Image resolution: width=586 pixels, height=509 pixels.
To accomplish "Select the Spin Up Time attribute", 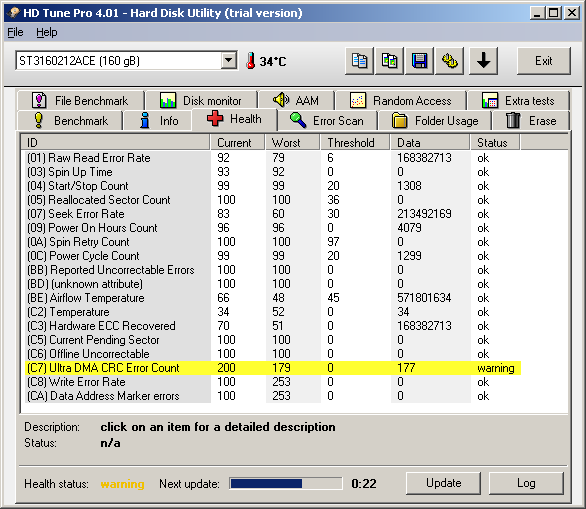I will (x=273, y=172).
